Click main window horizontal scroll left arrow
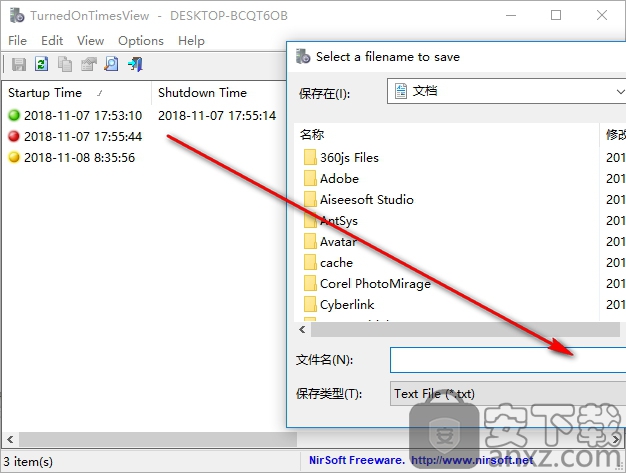 click(10, 440)
